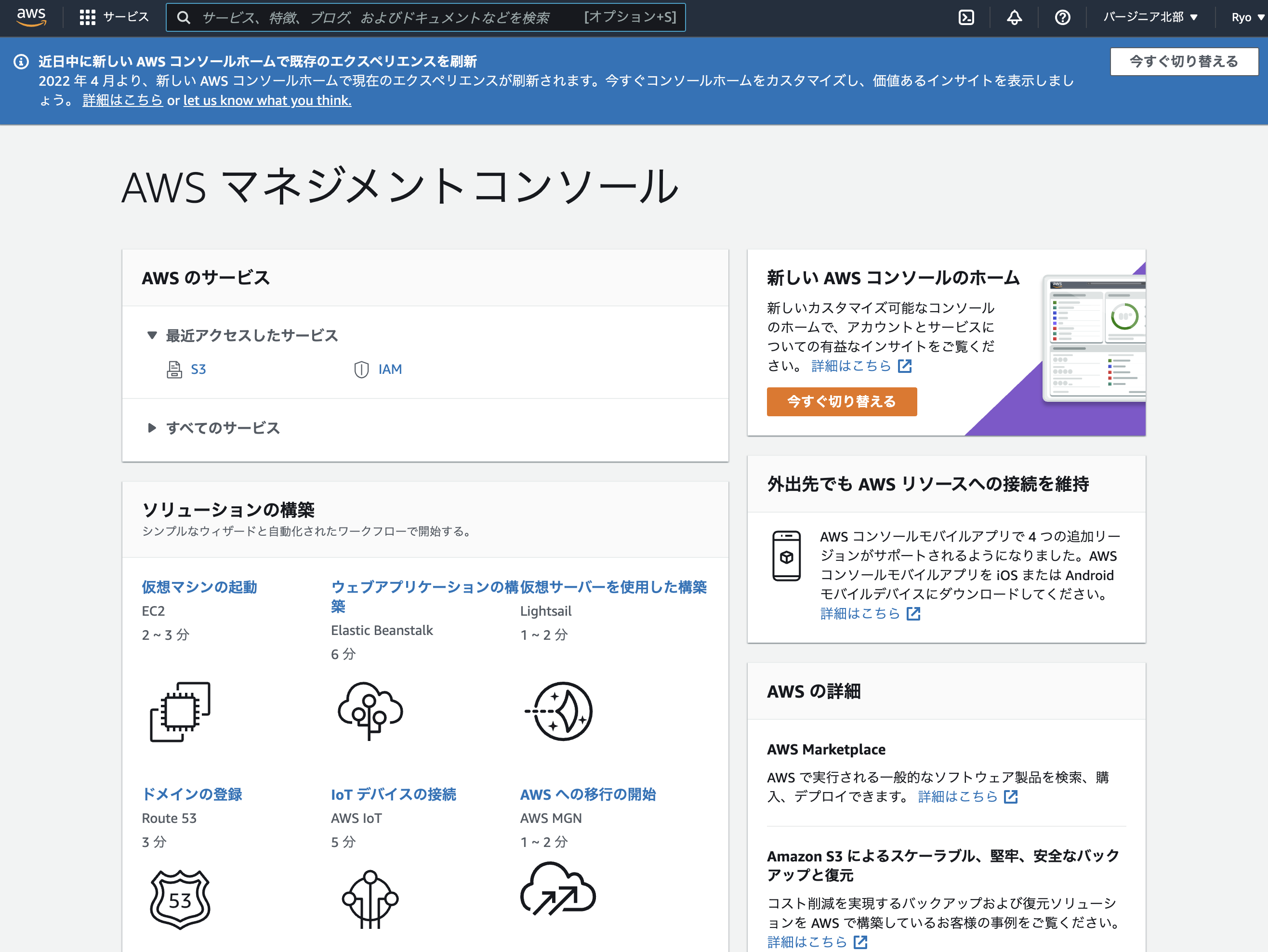The width and height of the screenshot is (1268, 952).
Task: Click the EC2 virtual machine icon
Action: point(180,711)
